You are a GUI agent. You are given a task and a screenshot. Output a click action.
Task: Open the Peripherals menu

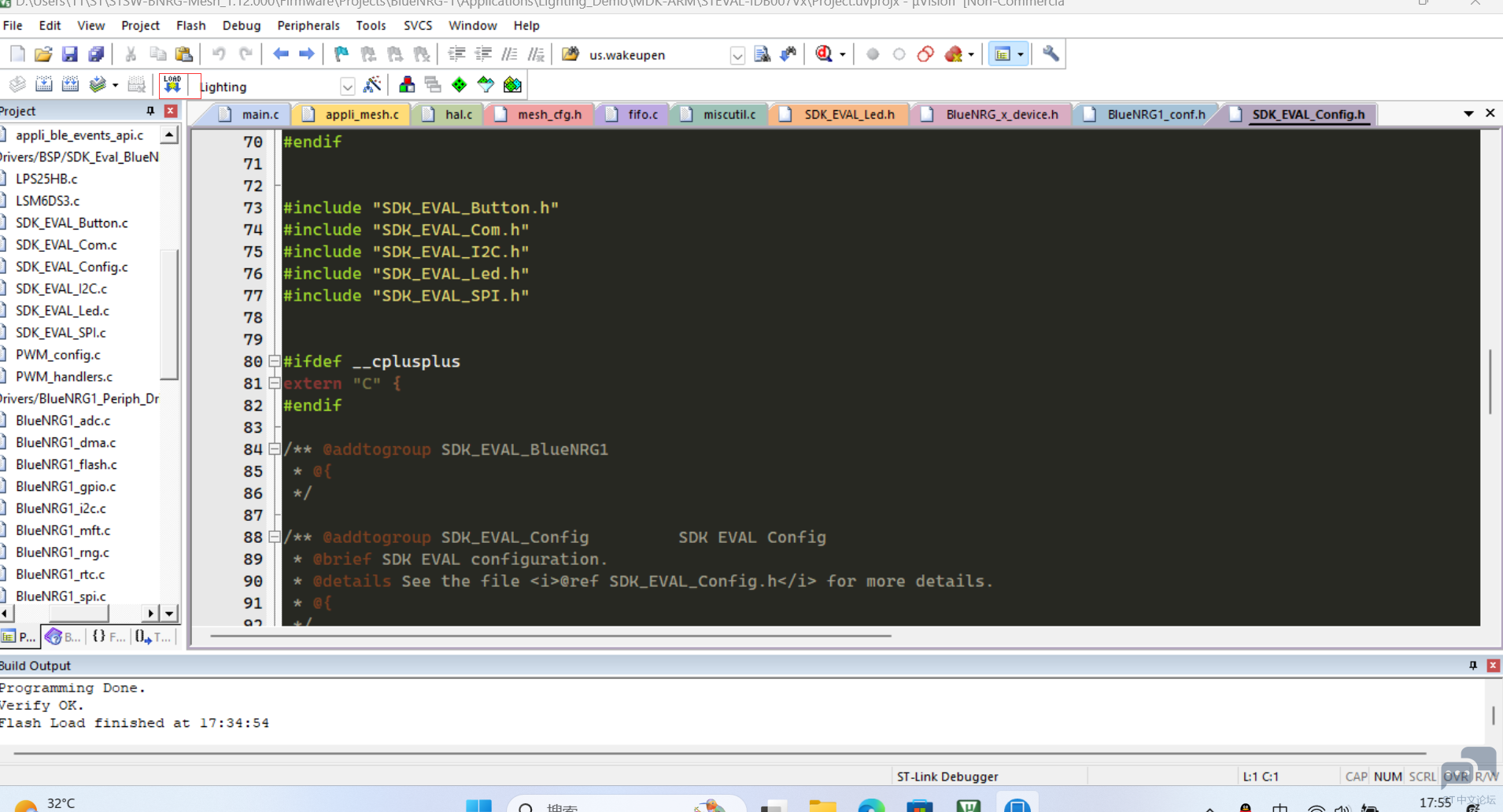(x=308, y=25)
